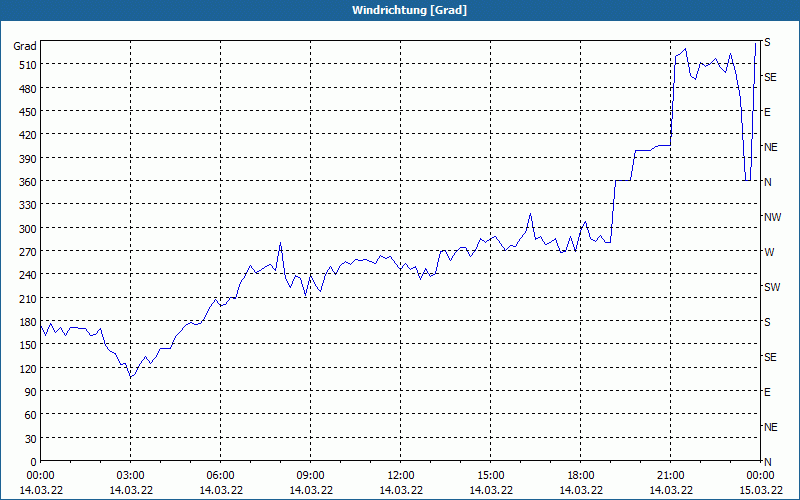Click the 240 degree label
Viewport: 800px width, 500px height.
(28, 275)
